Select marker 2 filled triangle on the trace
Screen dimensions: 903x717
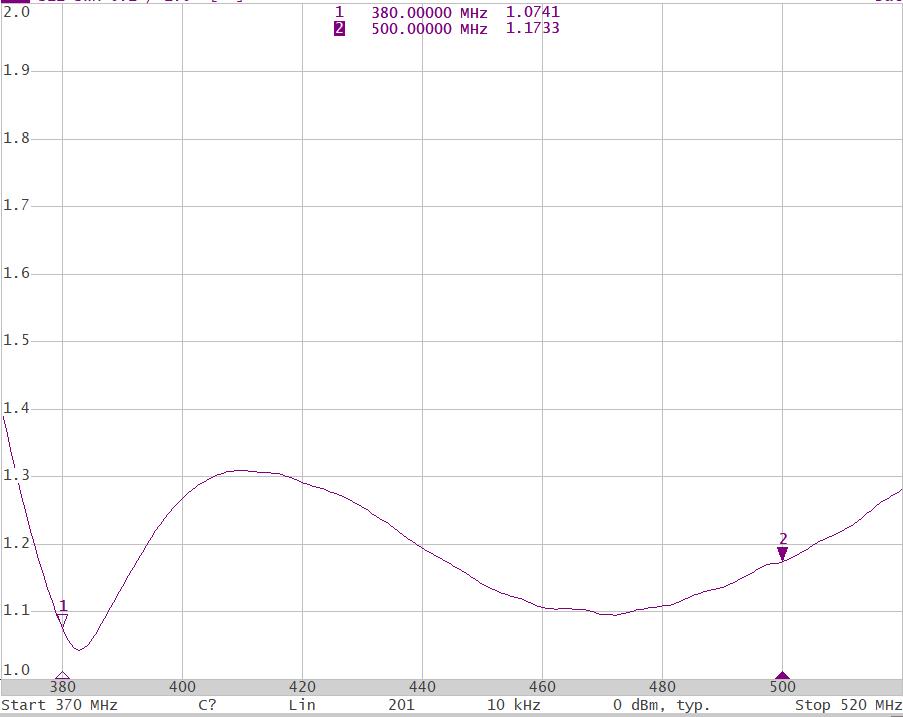tap(782, 553)
